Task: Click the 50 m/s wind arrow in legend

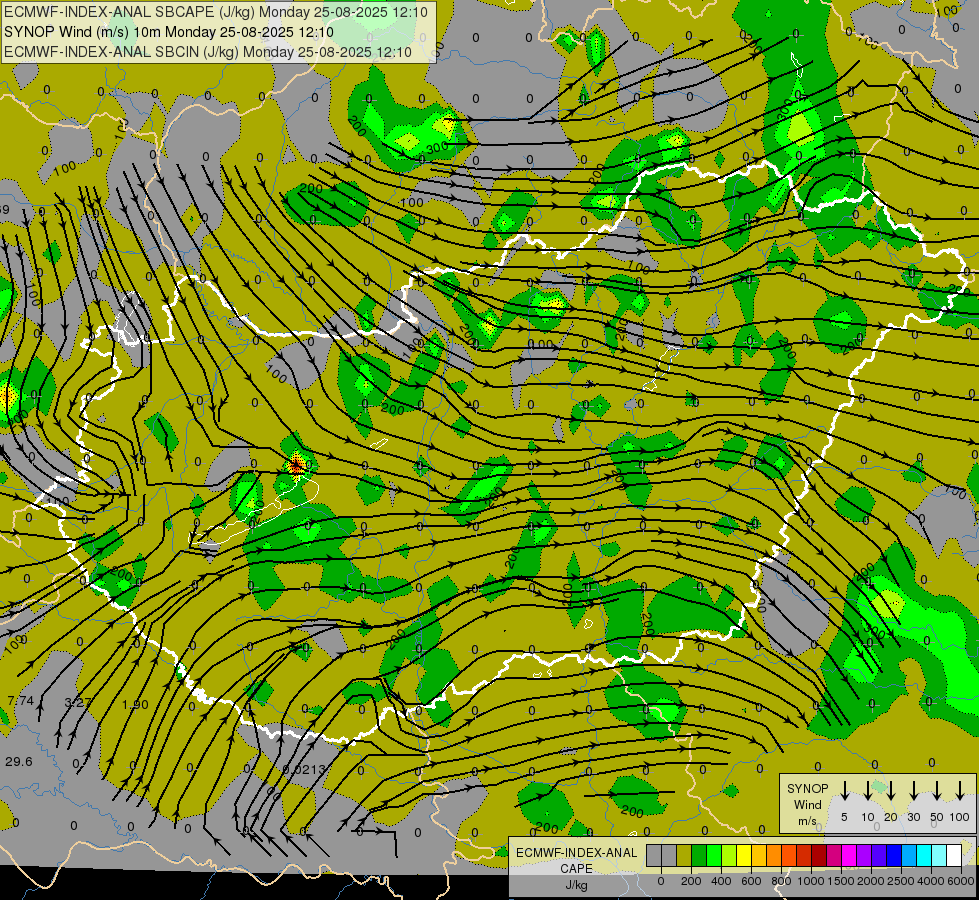Action: coord(937,790)
